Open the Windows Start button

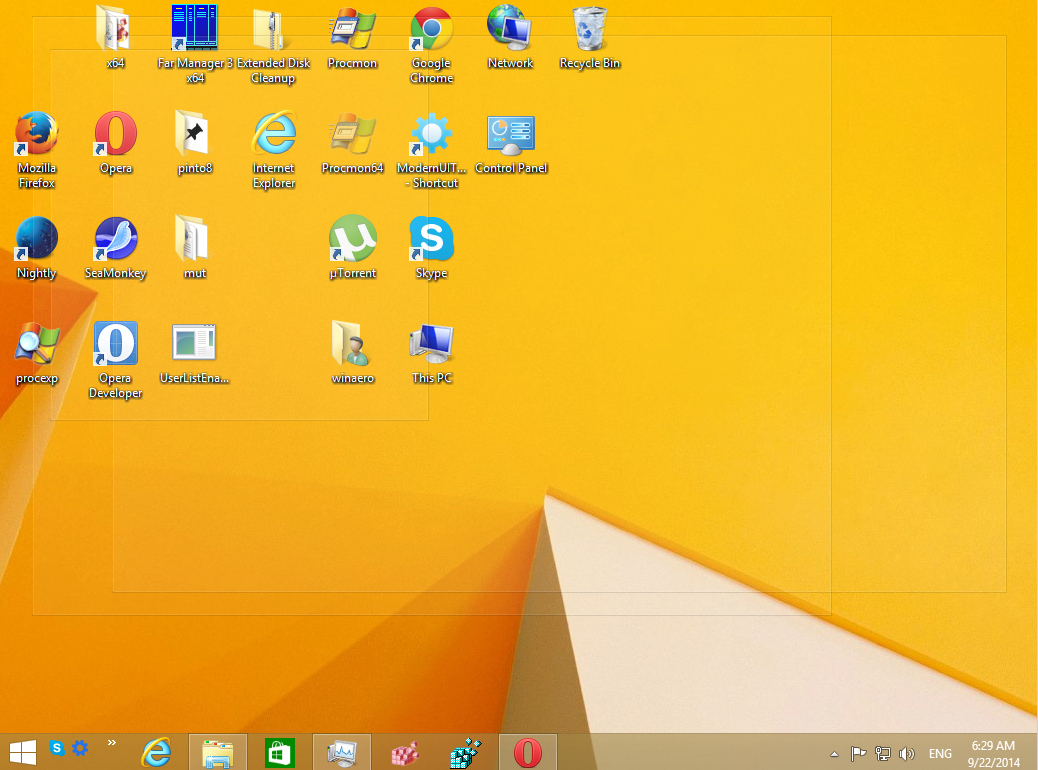pos(23,753)
